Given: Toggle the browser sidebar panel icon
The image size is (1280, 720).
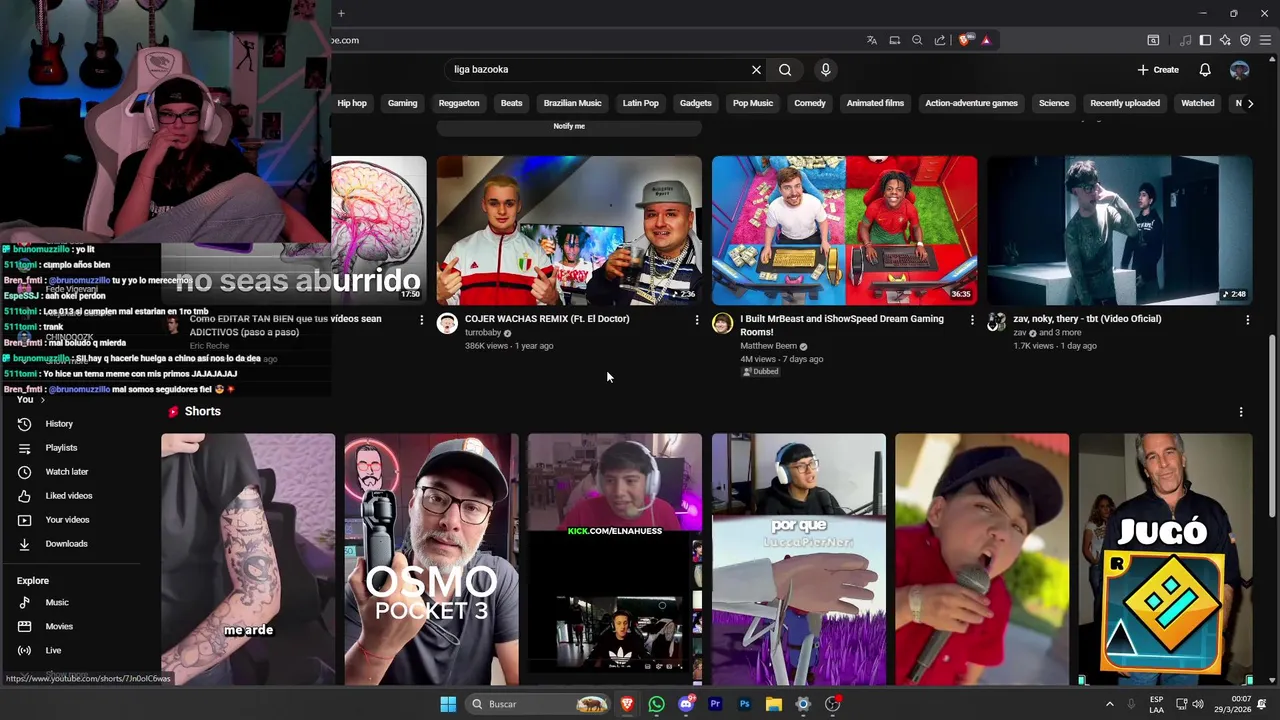Looking at the screenshot, I should (1205, 40).
